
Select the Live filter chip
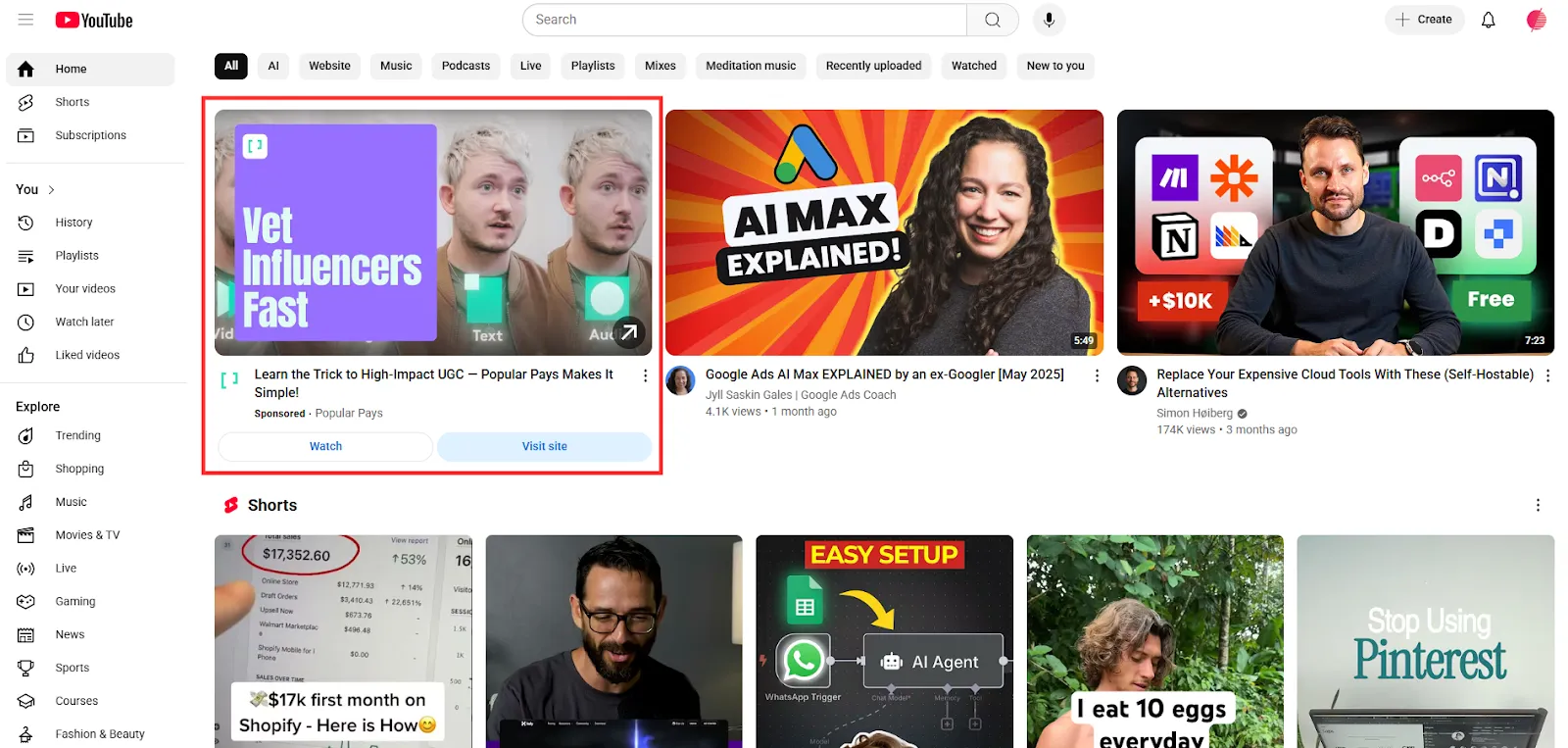[530, 66]
